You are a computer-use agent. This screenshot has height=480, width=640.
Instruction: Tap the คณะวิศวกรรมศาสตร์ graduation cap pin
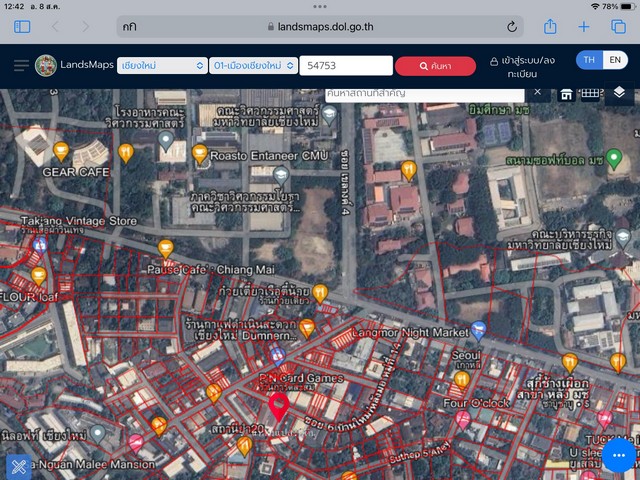(x=329, y=116)
